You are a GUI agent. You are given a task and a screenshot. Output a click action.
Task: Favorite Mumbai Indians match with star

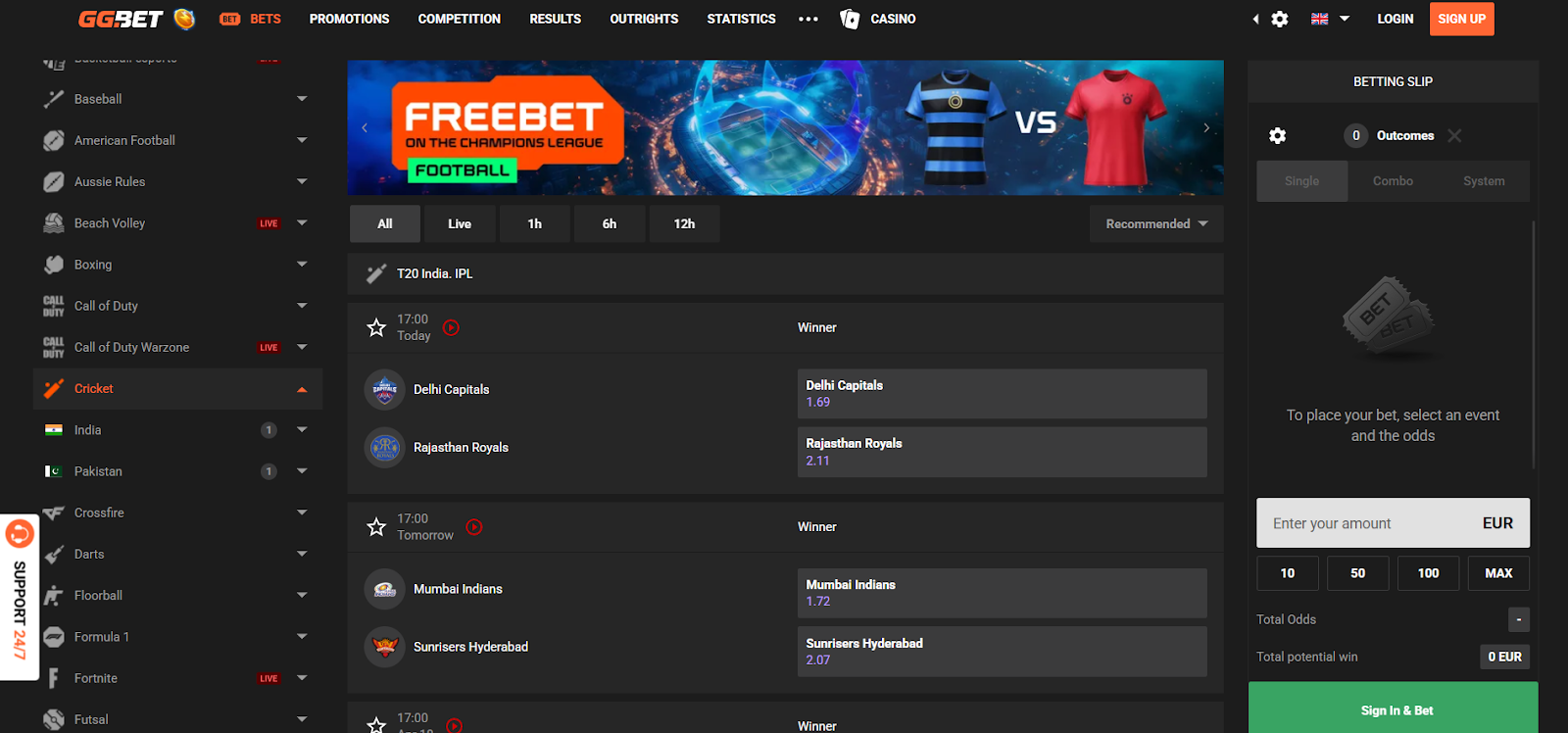pyautogui.click(x=376, y=527)
